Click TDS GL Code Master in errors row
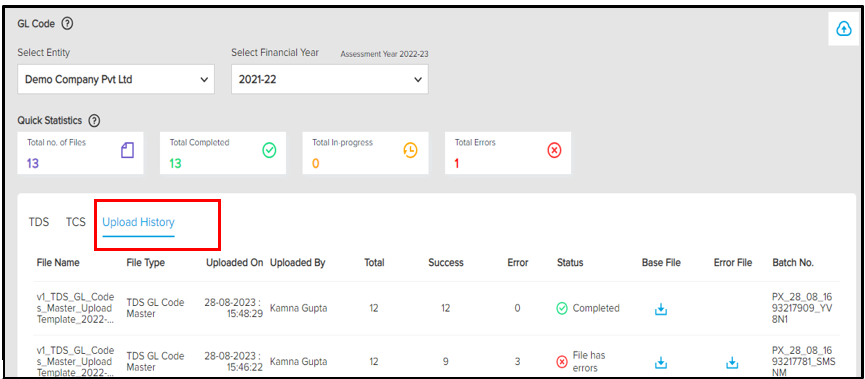The image size is (865, 379). pos(155,362)
